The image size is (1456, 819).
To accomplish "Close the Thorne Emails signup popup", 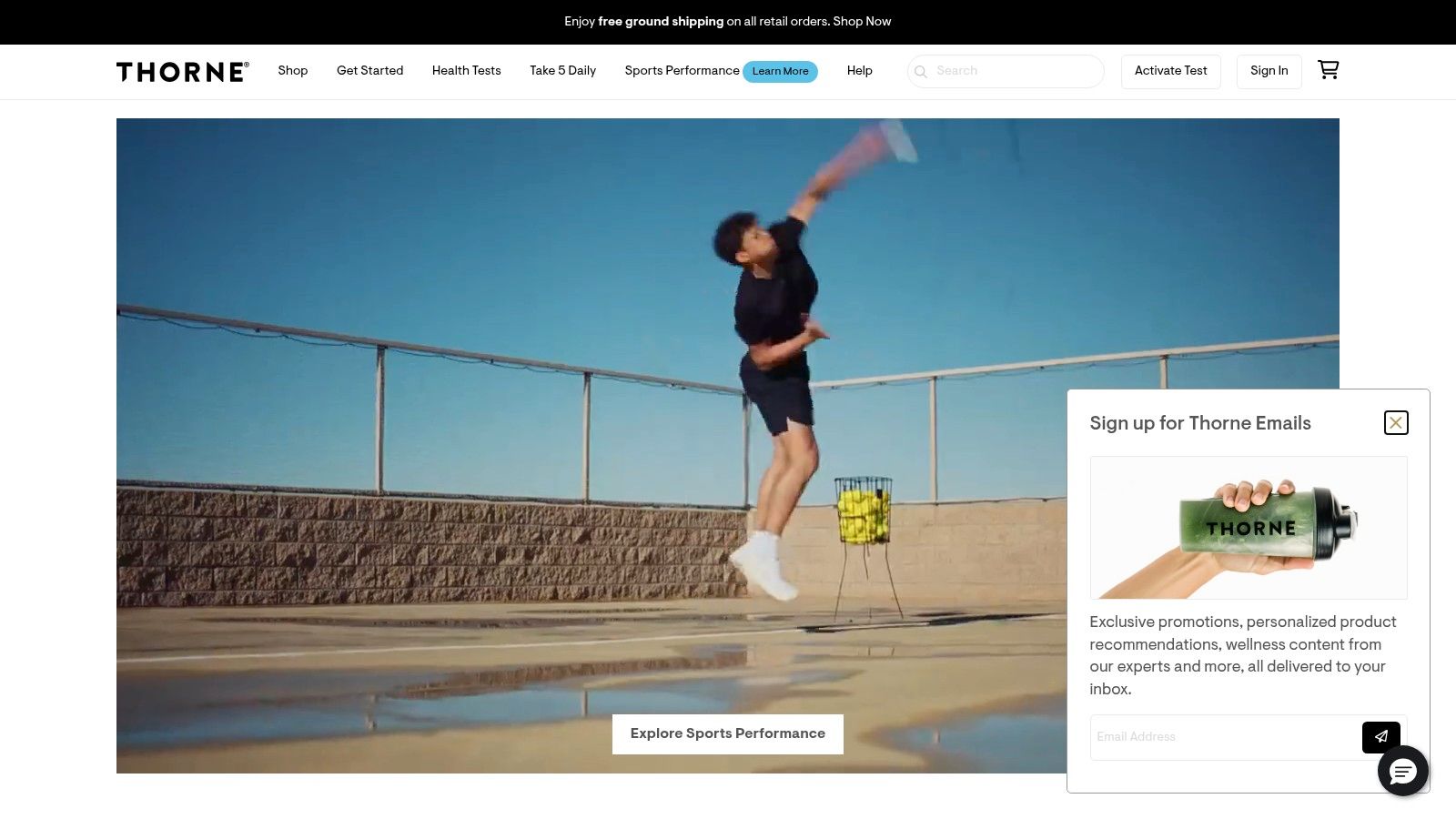I will 1395,423.
